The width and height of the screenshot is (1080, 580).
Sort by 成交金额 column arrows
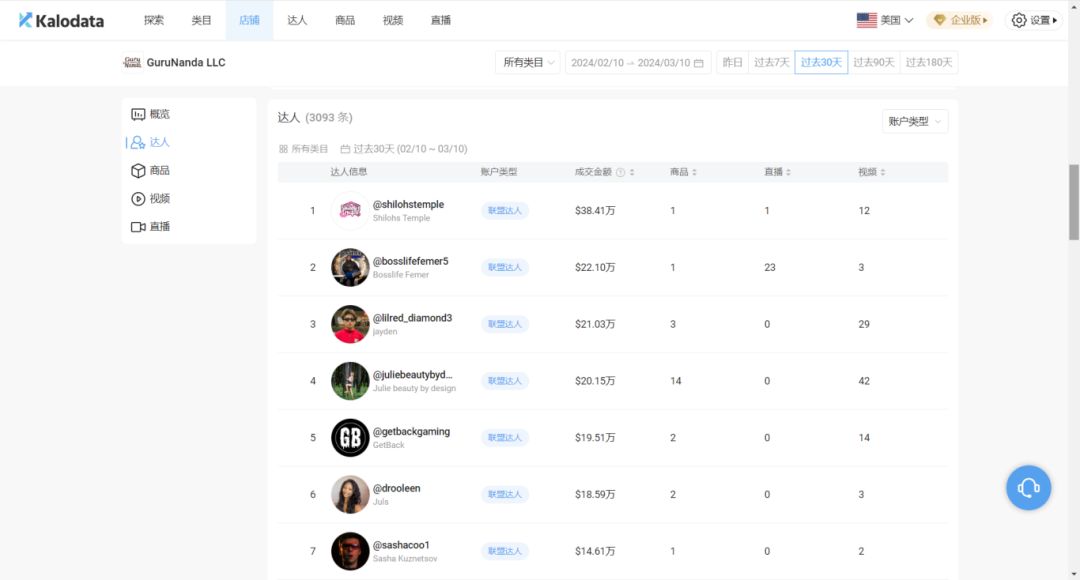(x=632, y=172)
